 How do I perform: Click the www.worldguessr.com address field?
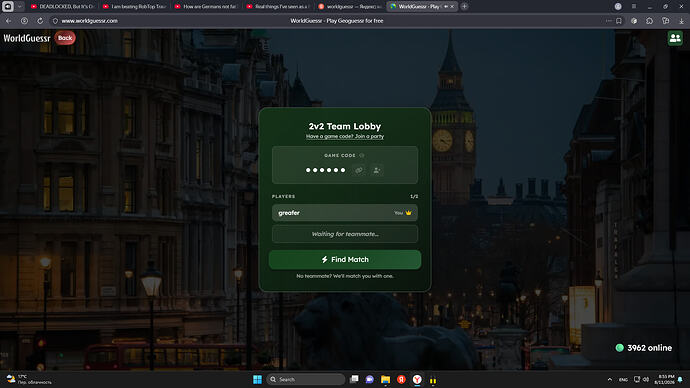(90, 21)
